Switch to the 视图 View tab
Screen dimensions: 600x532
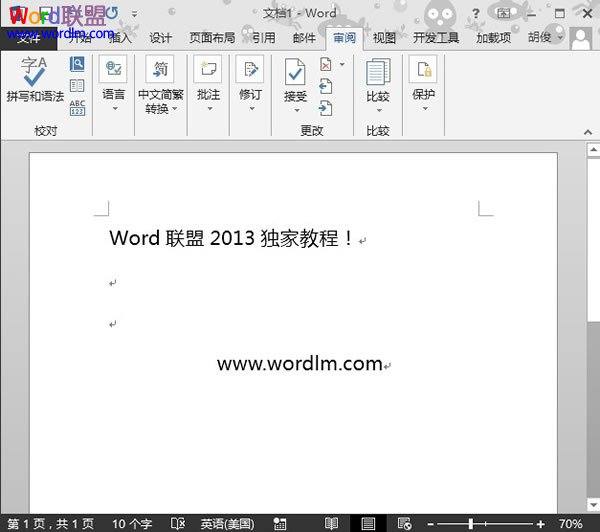(x=385, y=38)
